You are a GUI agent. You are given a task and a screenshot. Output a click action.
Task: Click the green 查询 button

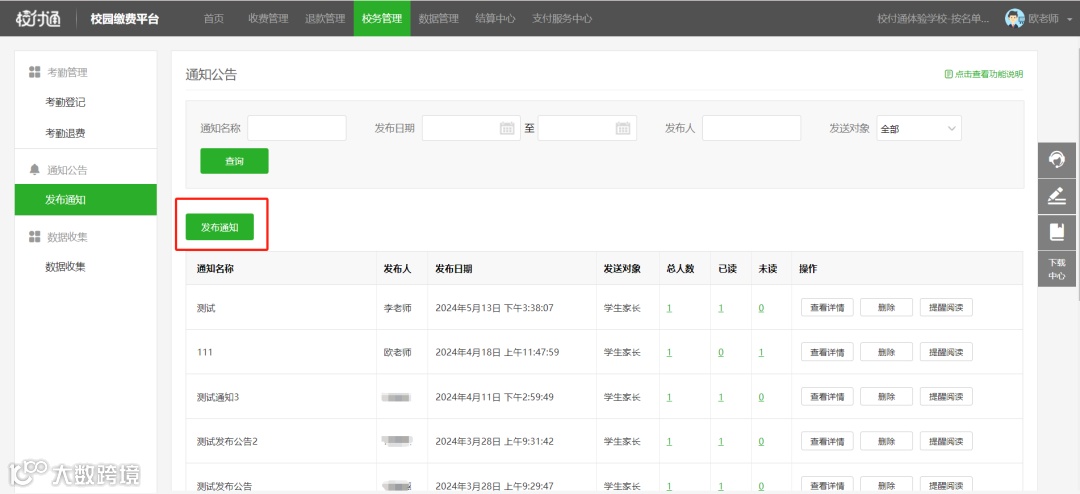[234, 161]
